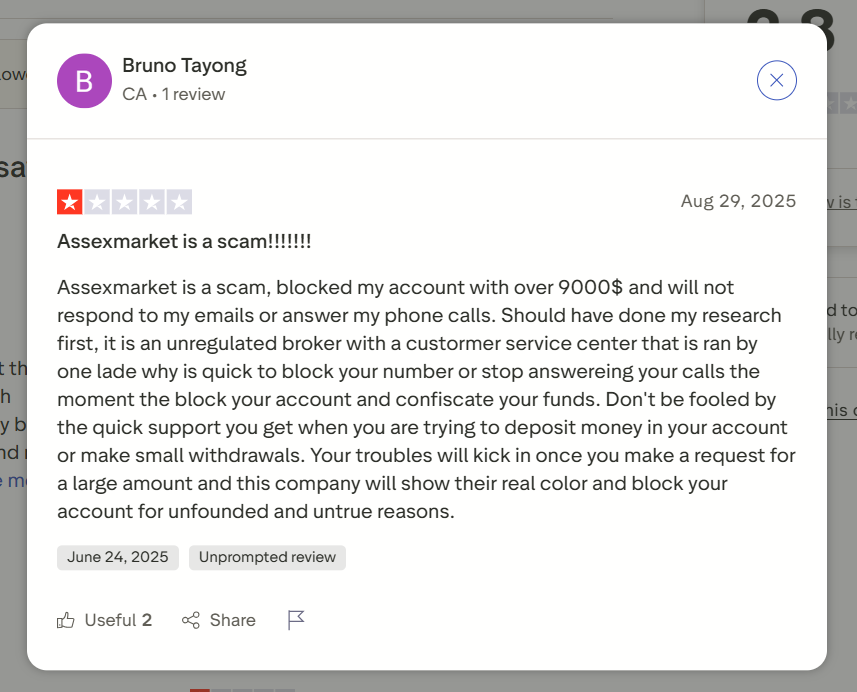Click the red filled first star
The image size is (857, 692).
70,202
